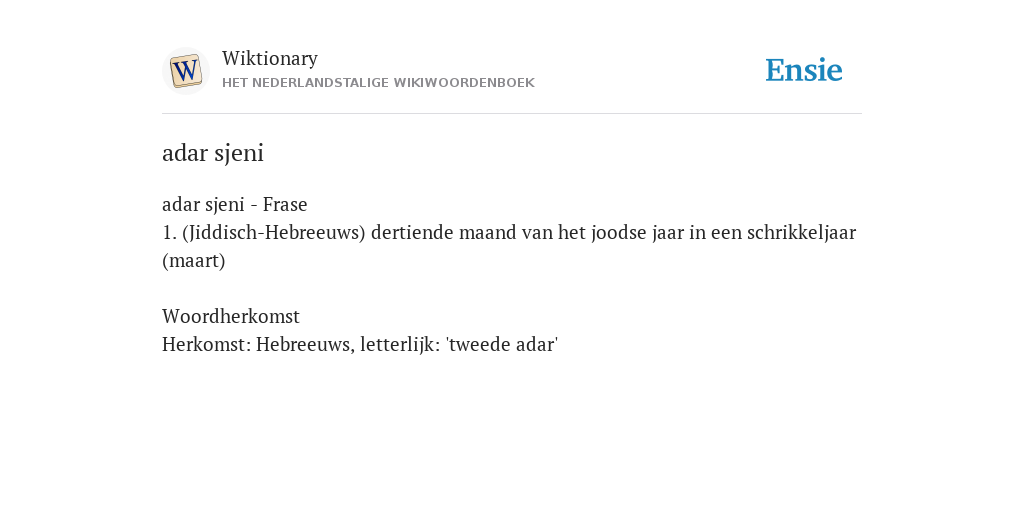
Task: Click the number 1. before the definition
Action: (x=170, y=232)
